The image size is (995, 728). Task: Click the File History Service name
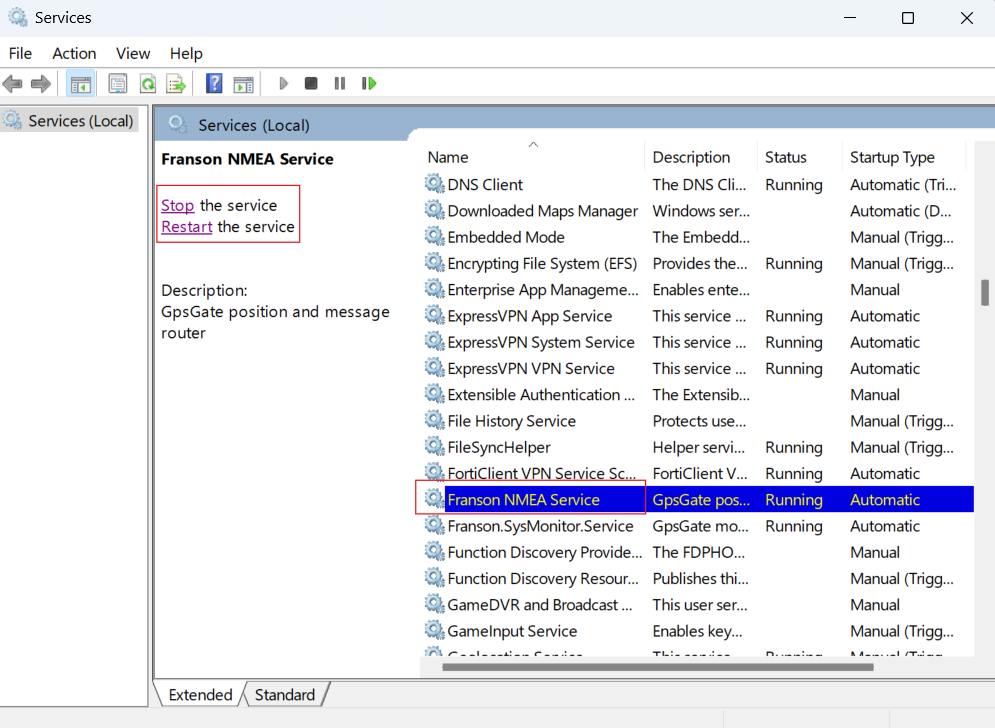pyautogui.click(x=511, y=420)
